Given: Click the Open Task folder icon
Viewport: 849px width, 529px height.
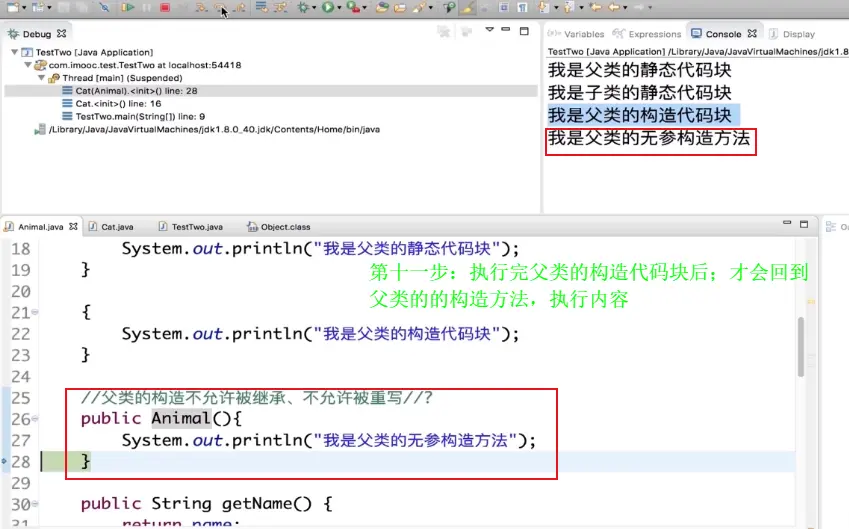Looking at the screenshot, I should pyautogui.click(x=400, y=7).
